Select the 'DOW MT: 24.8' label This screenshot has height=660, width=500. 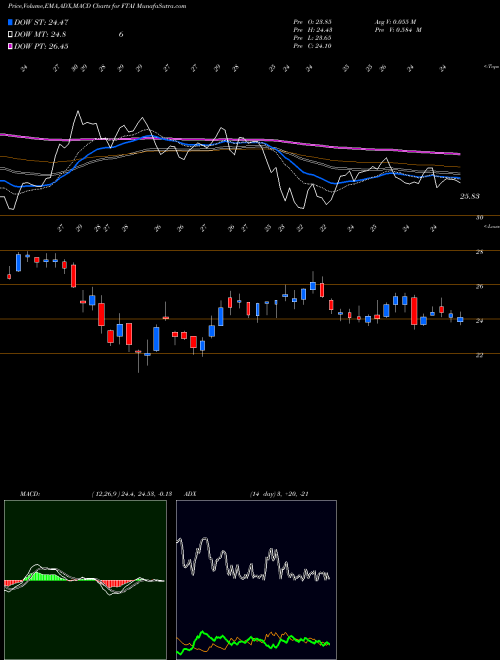pyautogui.click(x=40, y=35)
